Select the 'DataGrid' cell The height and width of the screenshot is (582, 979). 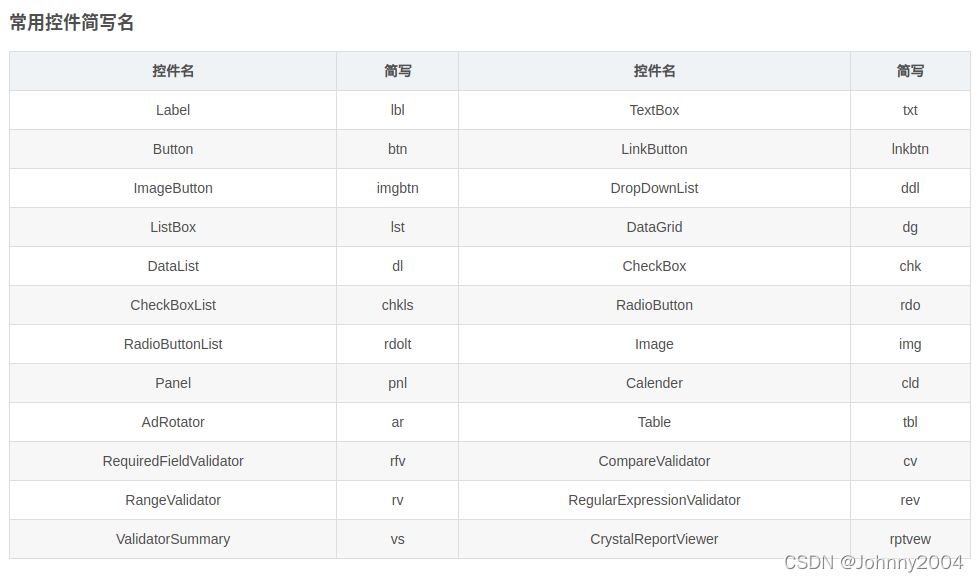(654, 227)
